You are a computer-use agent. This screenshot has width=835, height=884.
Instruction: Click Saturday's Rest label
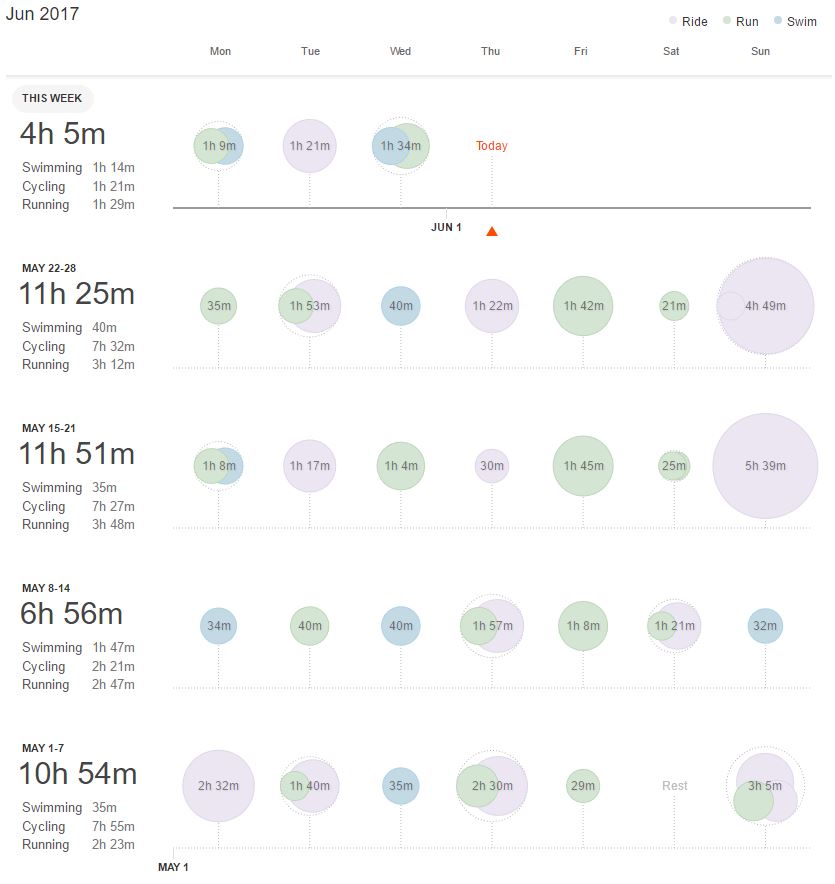coord(673,786)
